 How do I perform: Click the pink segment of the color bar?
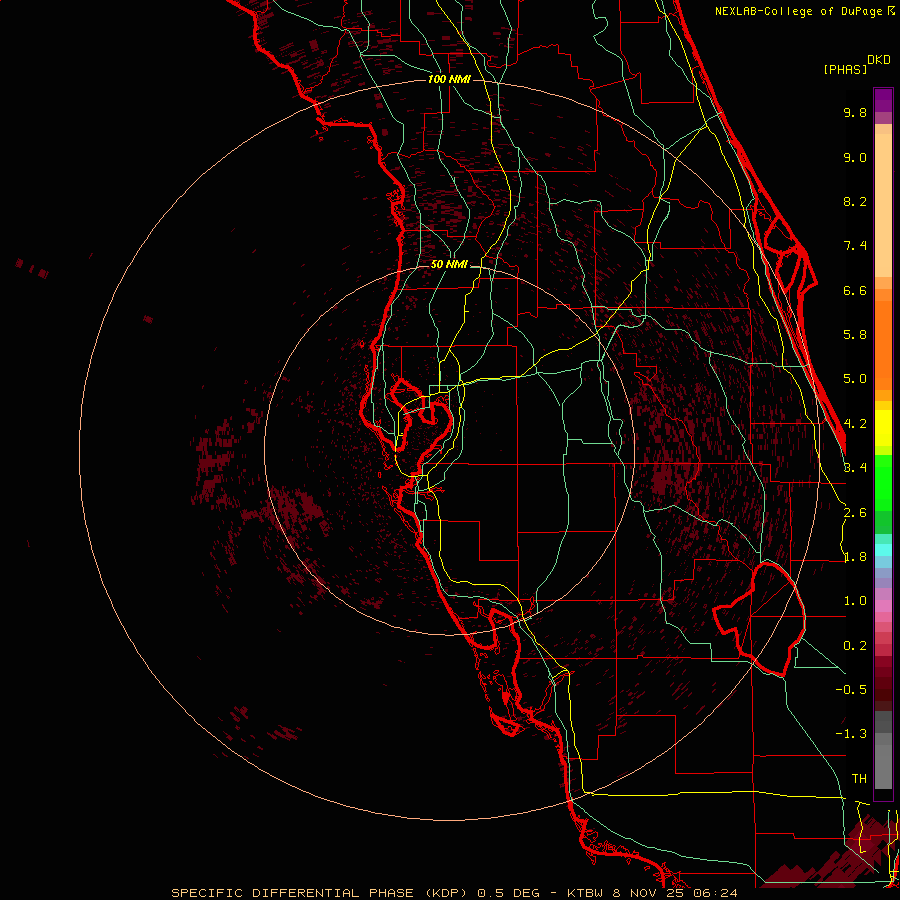[x=883, y=606]
